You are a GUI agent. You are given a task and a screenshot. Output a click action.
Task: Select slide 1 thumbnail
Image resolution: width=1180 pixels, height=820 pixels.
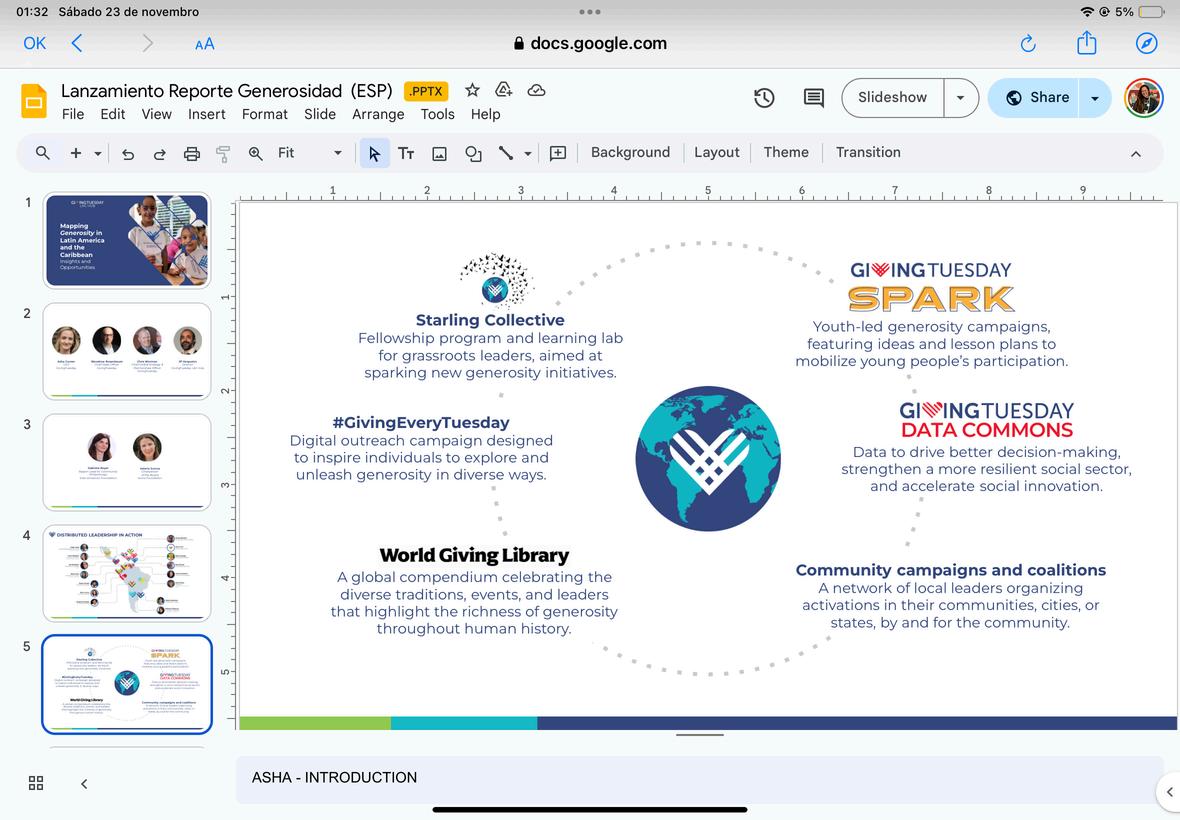[x=127, y=241]
